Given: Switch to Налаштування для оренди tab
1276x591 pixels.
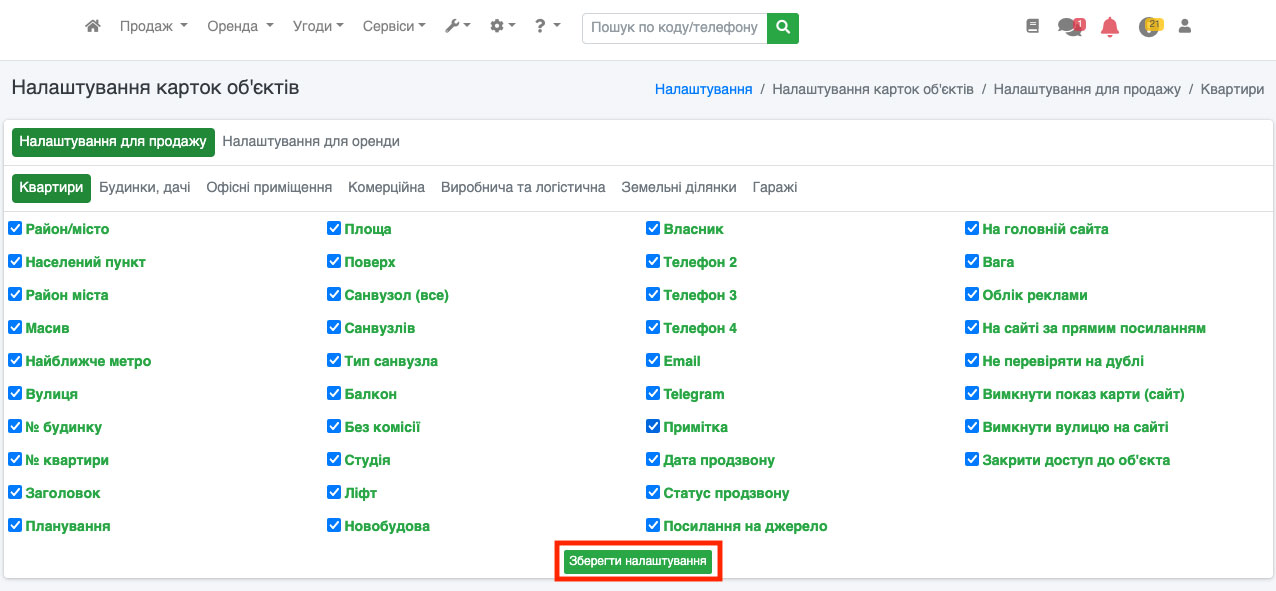Looking at the screenshot, I should click(x=311, y=142).
